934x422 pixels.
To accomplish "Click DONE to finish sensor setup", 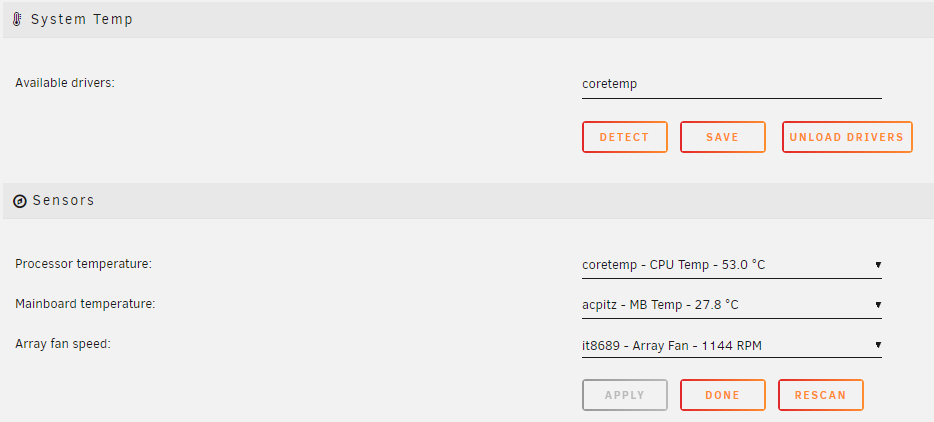I will click(723, 395).
